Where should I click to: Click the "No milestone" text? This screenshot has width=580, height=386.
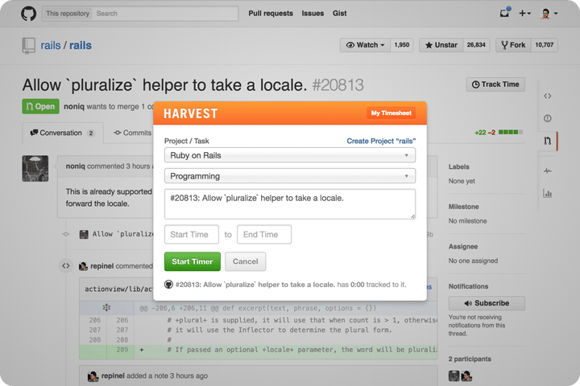468,221
